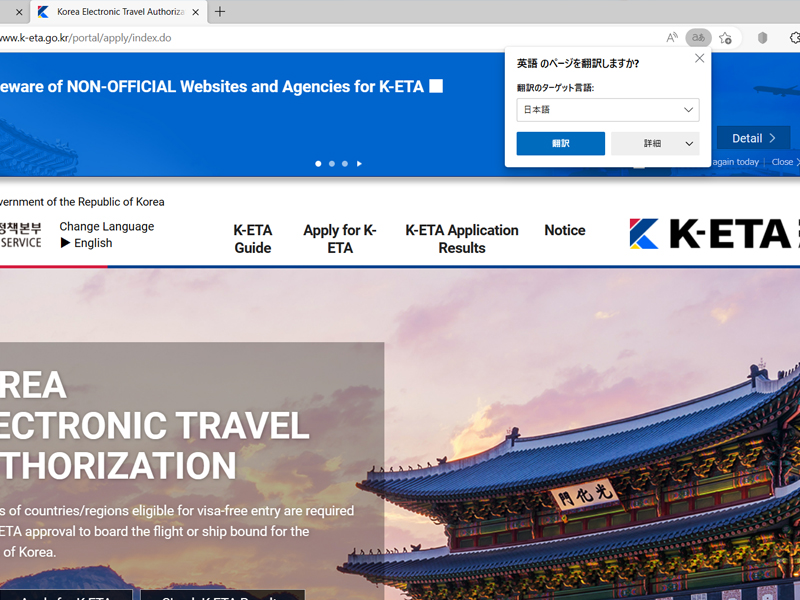This screenshot has width=800, height=600.
Task: Click 'Government of the Republic of Korea' text
Action: [x=82, y=202]
